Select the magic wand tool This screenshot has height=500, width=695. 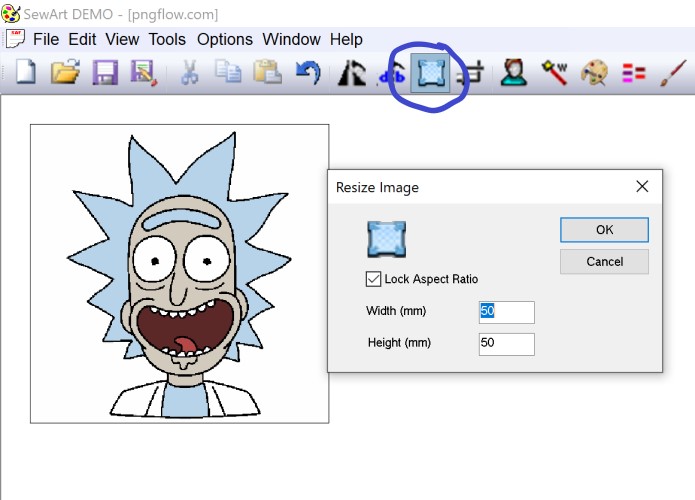[554, 72]
